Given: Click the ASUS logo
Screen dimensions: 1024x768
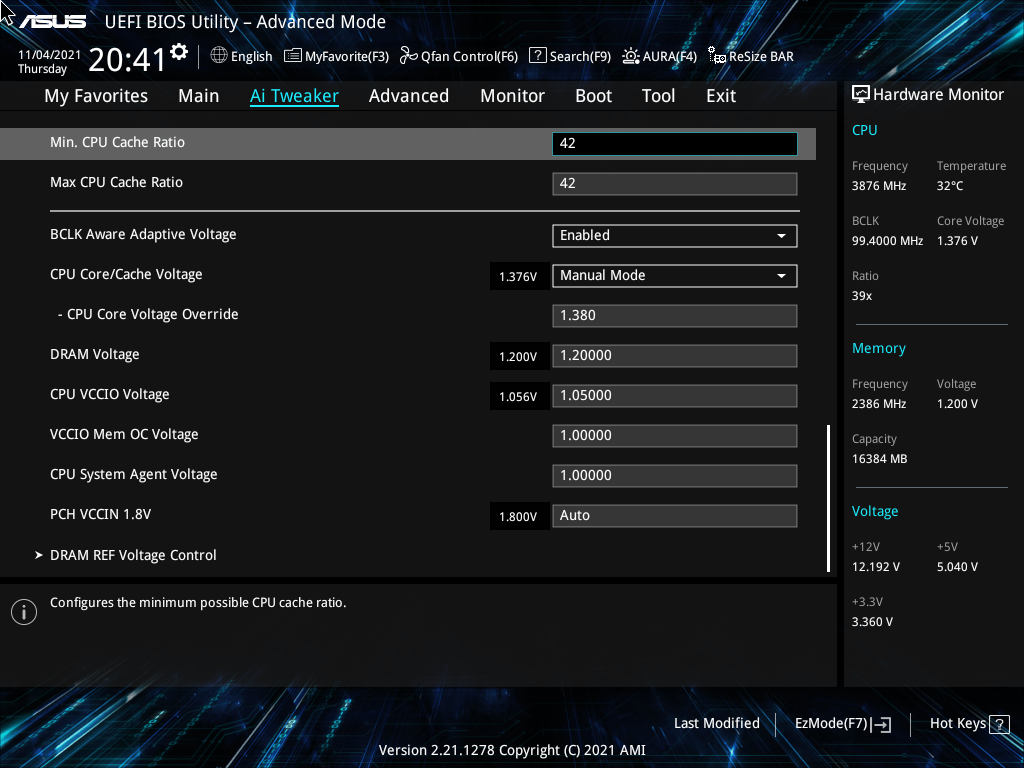Looking at the screenshot, I should [52, 22].
